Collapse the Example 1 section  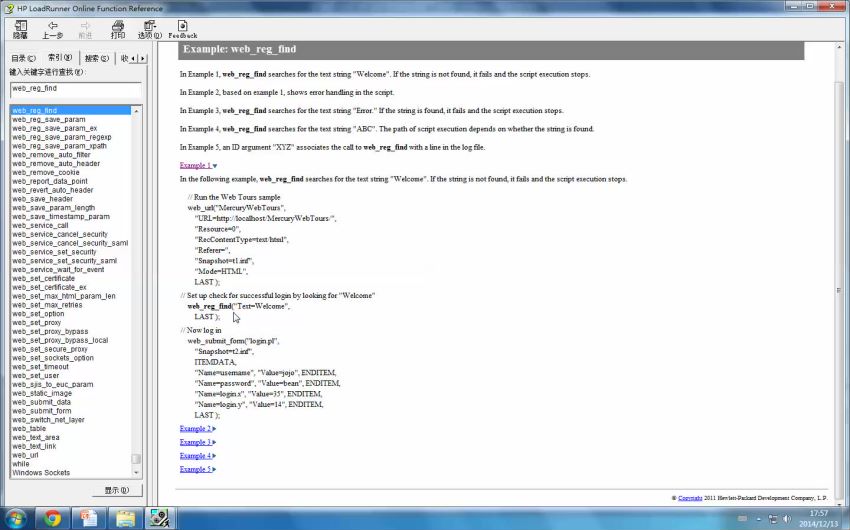pyautogui.click(x=198, y=166)
